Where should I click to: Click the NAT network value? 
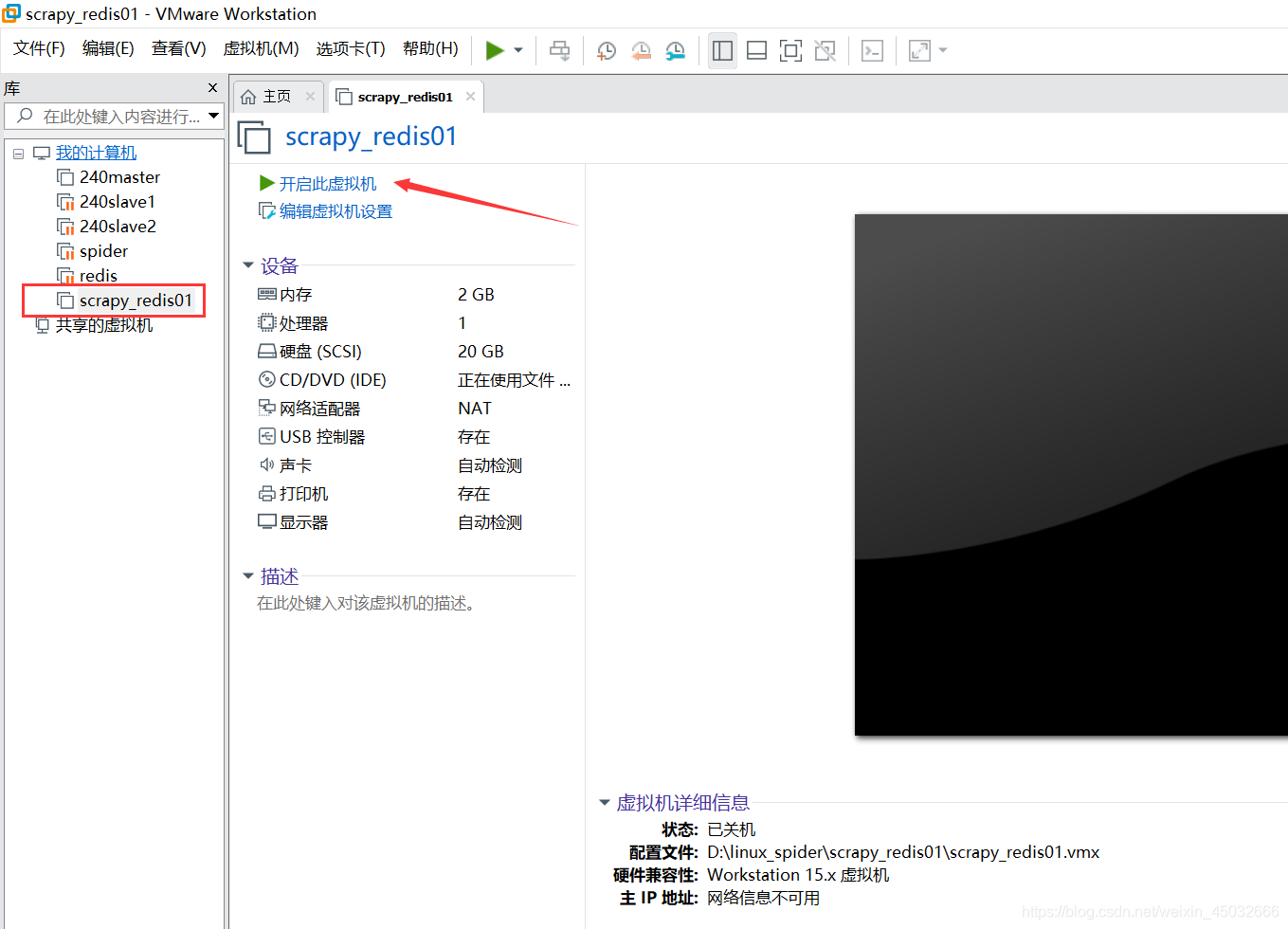tap(475, 409)
